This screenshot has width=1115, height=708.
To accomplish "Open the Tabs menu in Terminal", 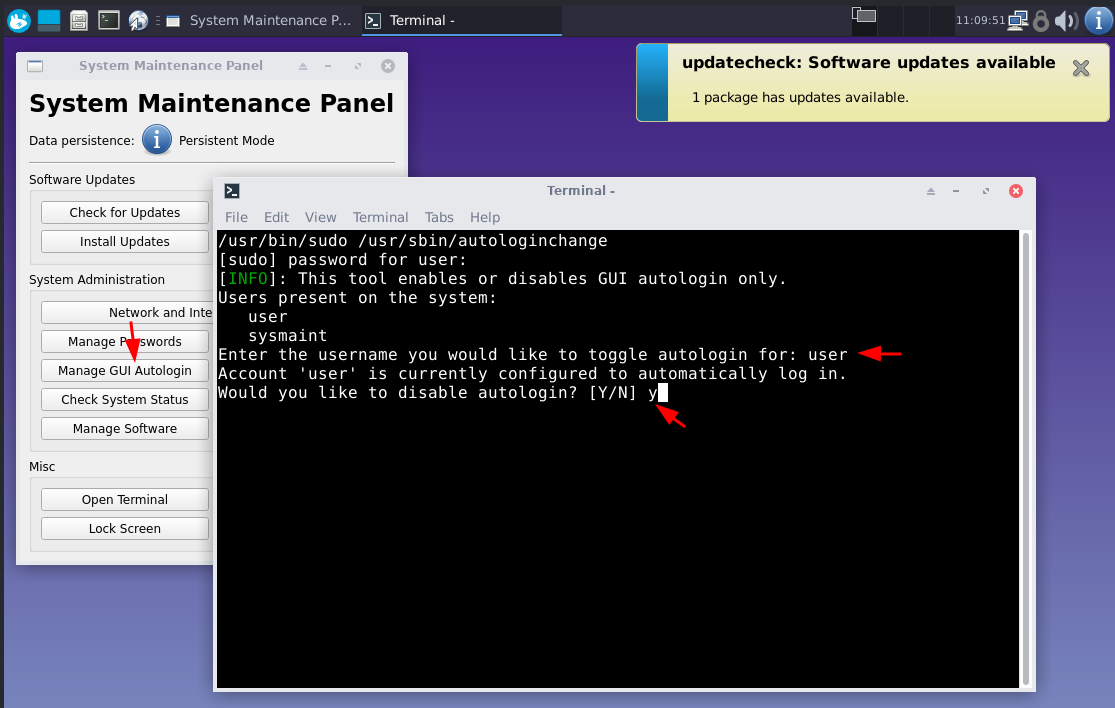I will pos(439,217).
